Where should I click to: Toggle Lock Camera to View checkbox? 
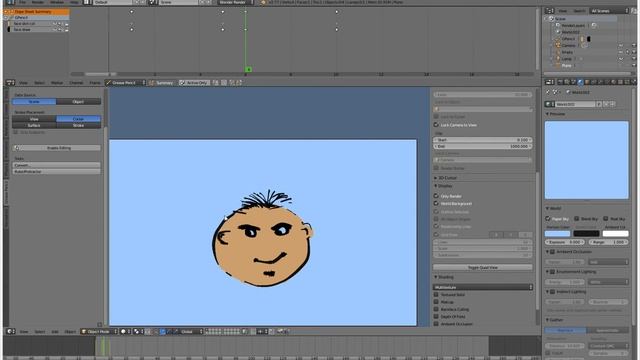pyautogui.click(x=436, y=125)
